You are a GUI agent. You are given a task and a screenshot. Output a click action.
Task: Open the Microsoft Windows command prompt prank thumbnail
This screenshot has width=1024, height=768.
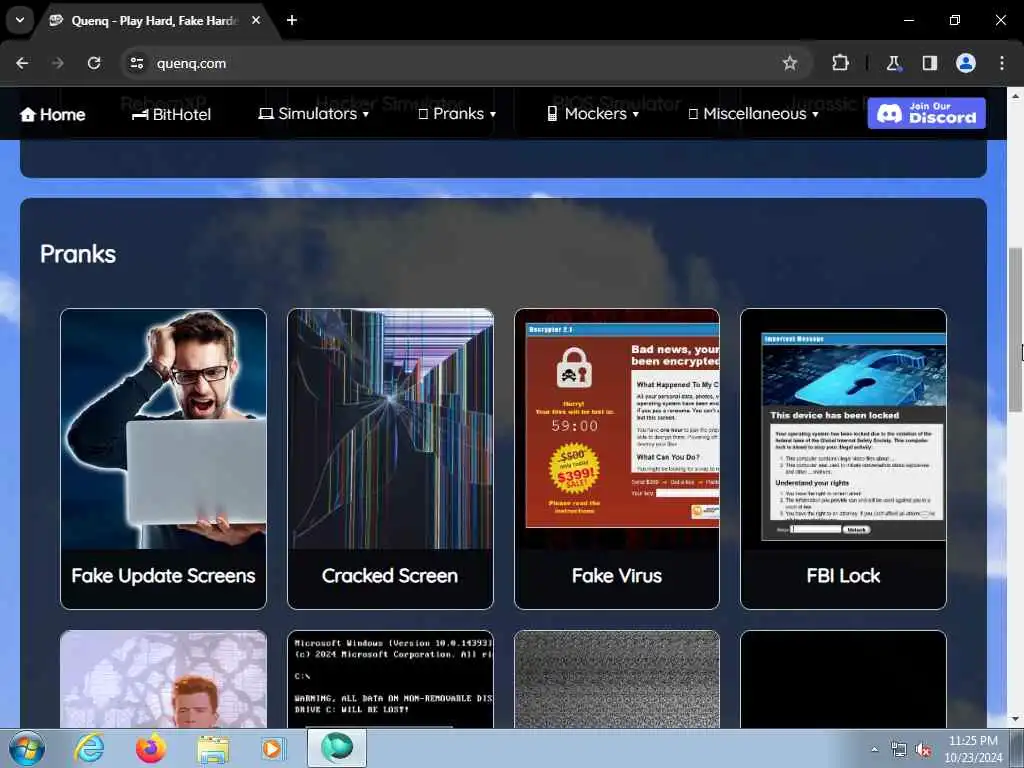[x=391, y=679]
